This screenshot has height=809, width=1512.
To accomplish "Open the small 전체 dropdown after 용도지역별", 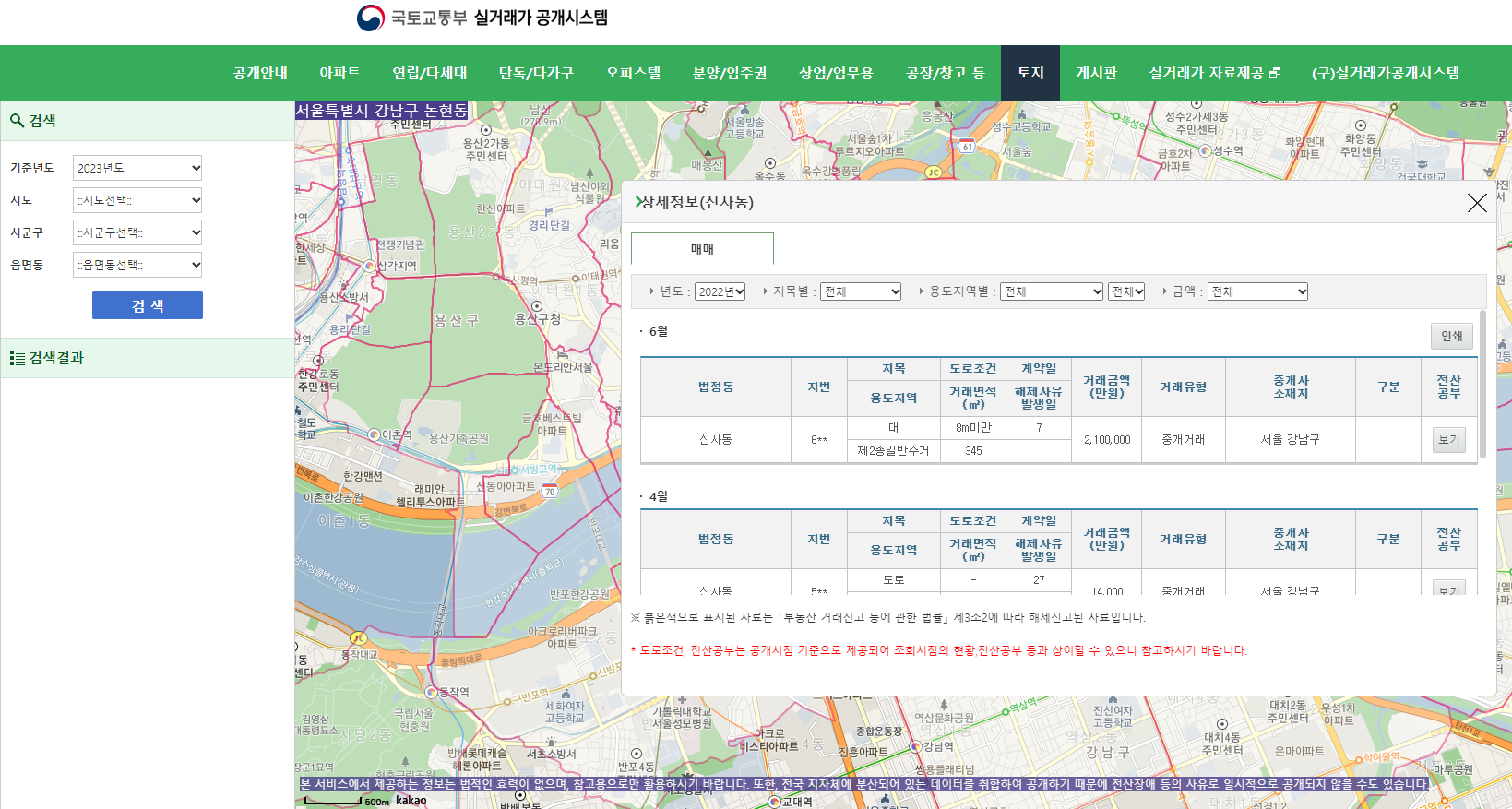I will tap(1126, 291).
